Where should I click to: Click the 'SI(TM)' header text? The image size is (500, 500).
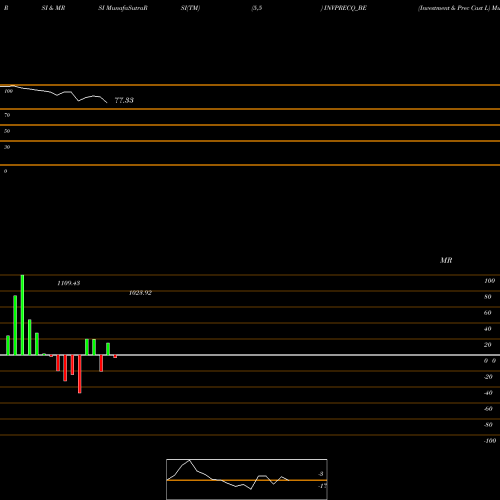click(x=190, y=8)
